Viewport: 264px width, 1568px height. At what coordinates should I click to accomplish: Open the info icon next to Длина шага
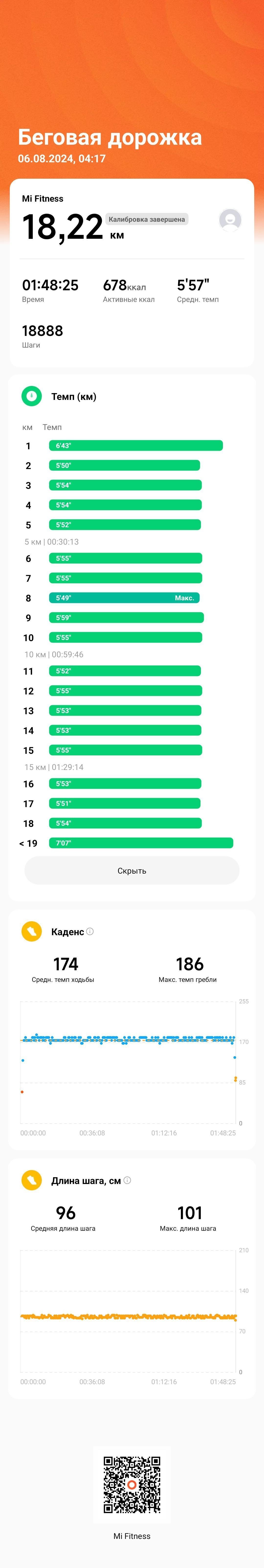(127, 1180)
